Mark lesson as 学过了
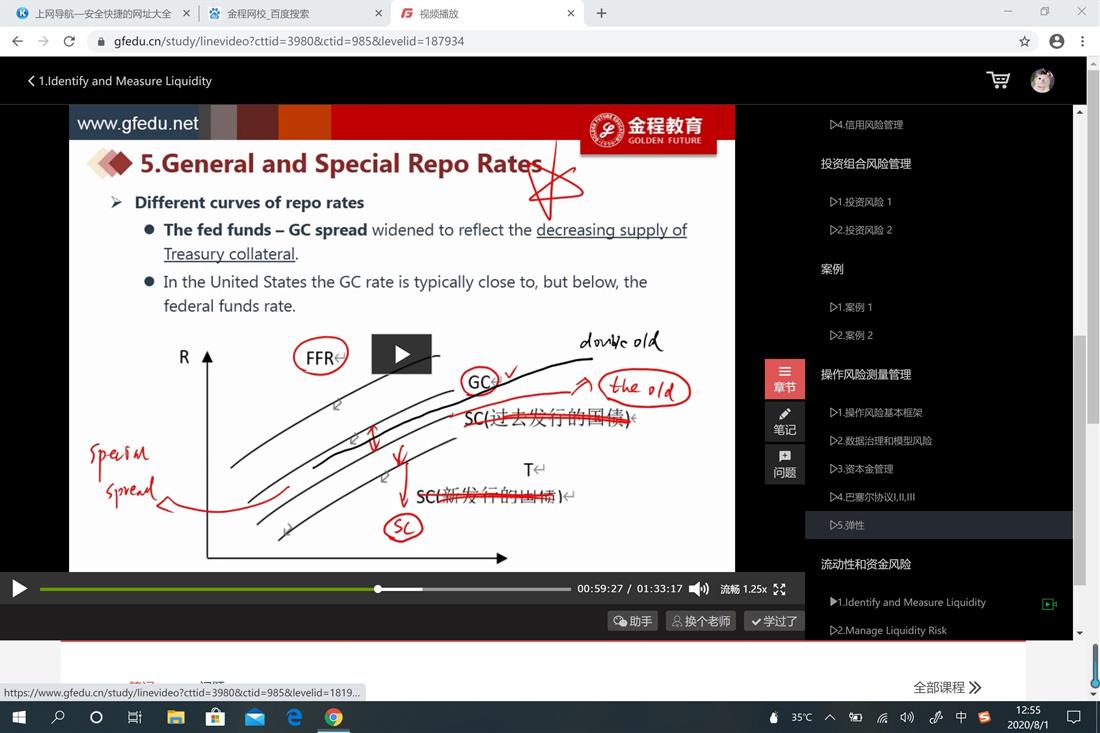The image size is (1100, 733). [774, 621]
